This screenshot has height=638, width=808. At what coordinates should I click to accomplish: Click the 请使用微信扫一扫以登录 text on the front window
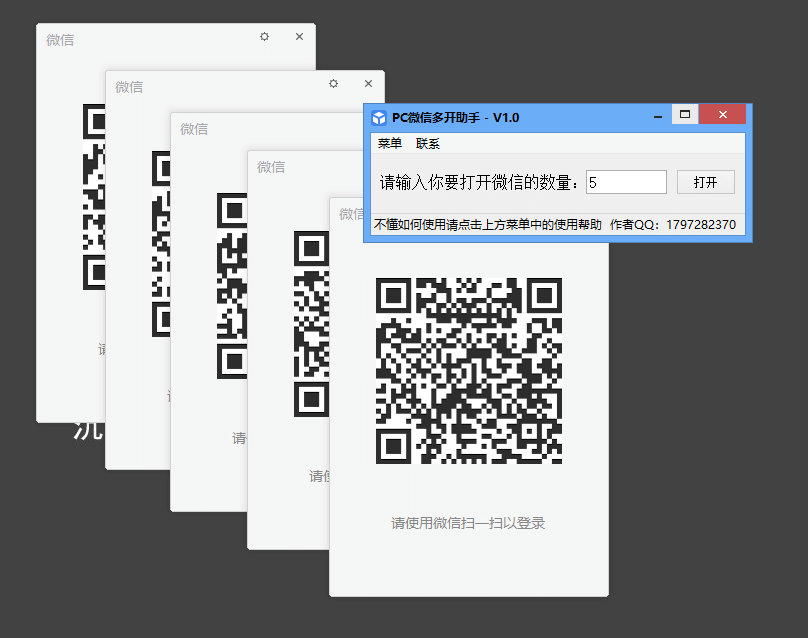coord(468,523)
